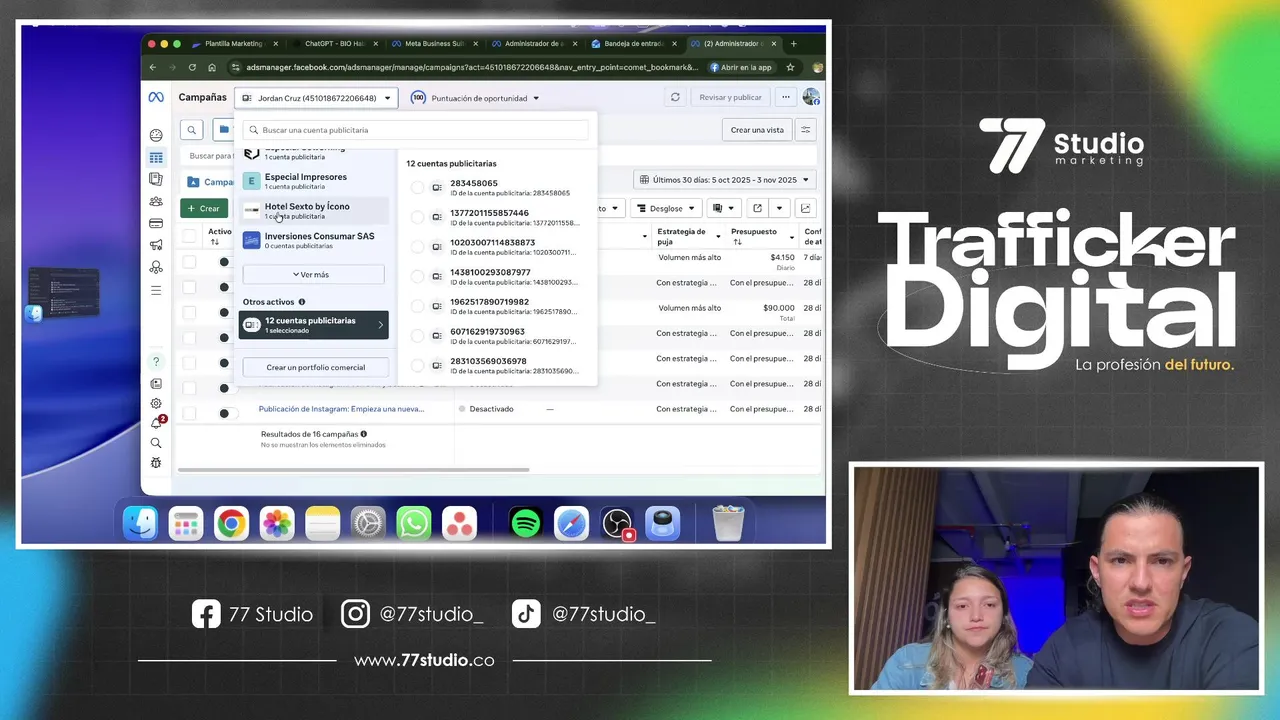Screen dimensions: 1280x720
Task: Select ad account 607162919730963 radio button
Action: pyautogui.click(x=418, y=336)
